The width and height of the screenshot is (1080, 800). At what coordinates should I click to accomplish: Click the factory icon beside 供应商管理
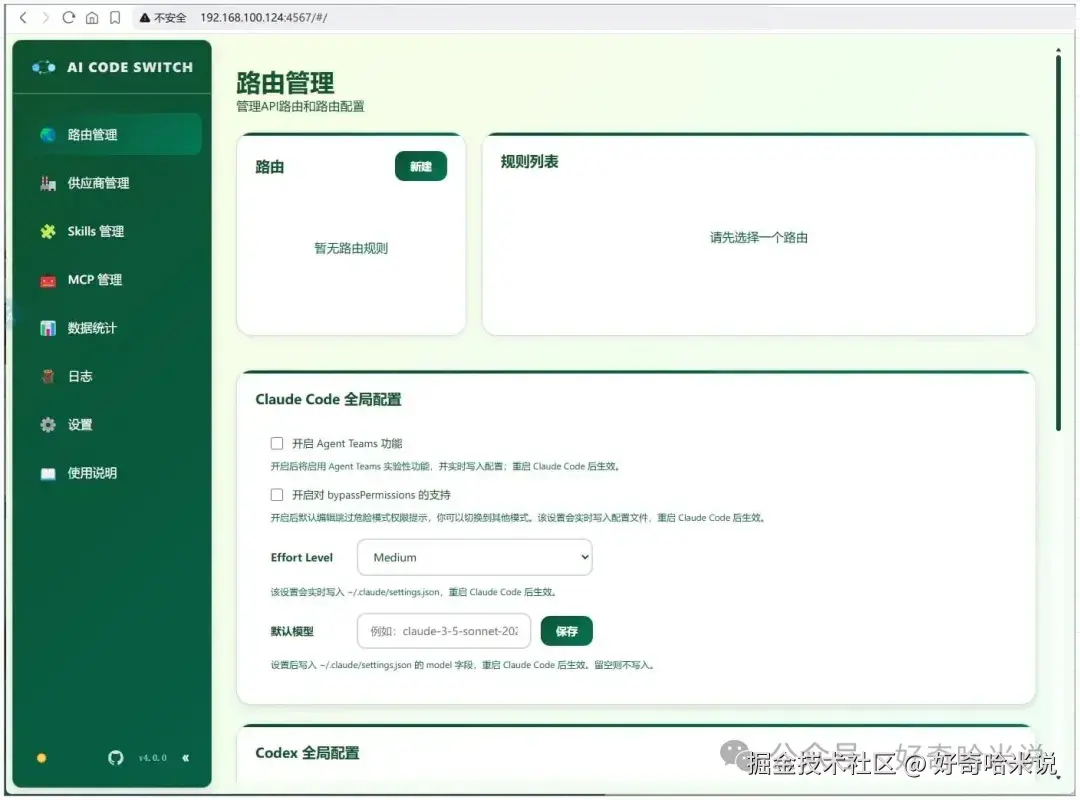(x=48, y=183)
